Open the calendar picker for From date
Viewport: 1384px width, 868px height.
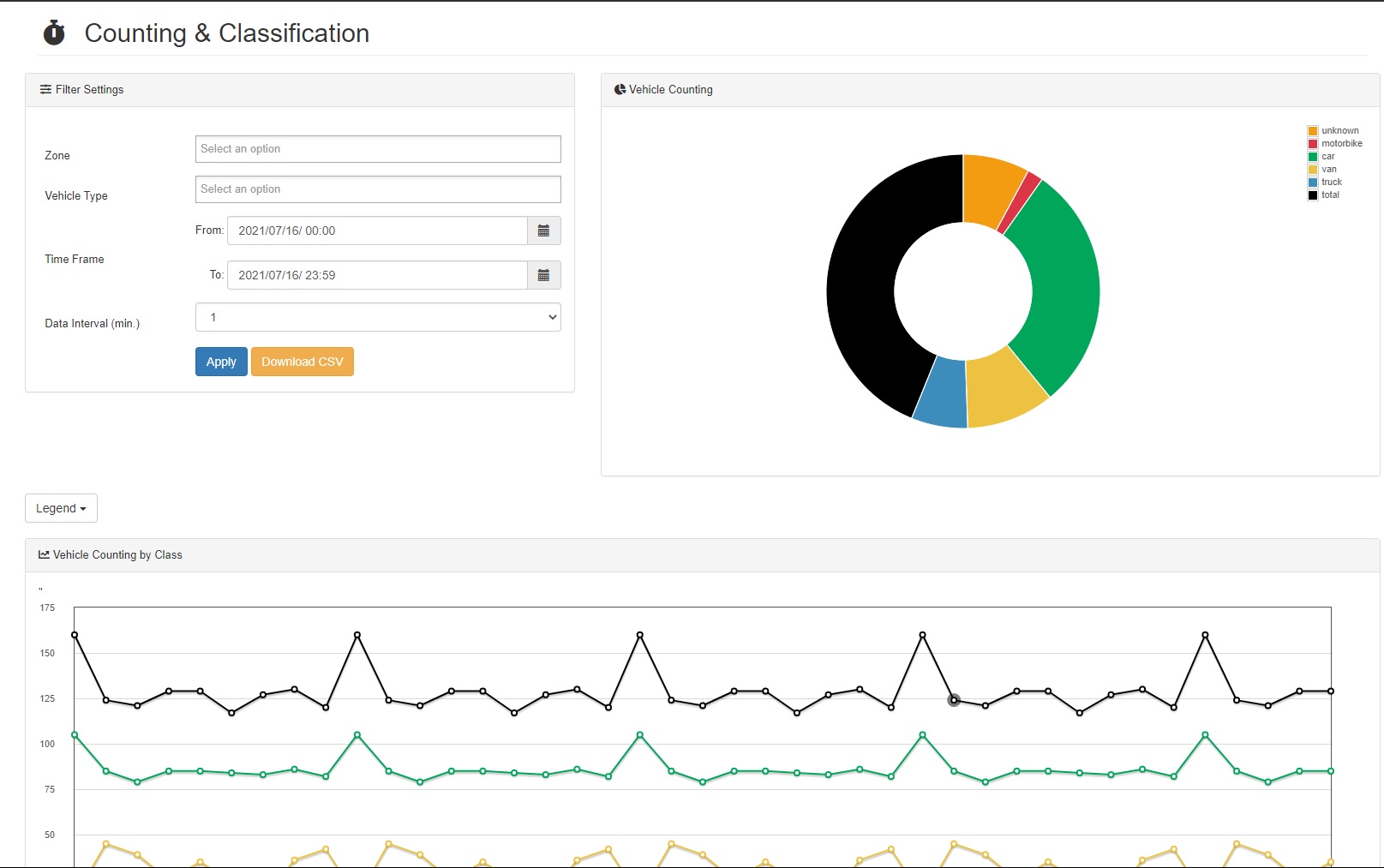(x=543, y=230)
